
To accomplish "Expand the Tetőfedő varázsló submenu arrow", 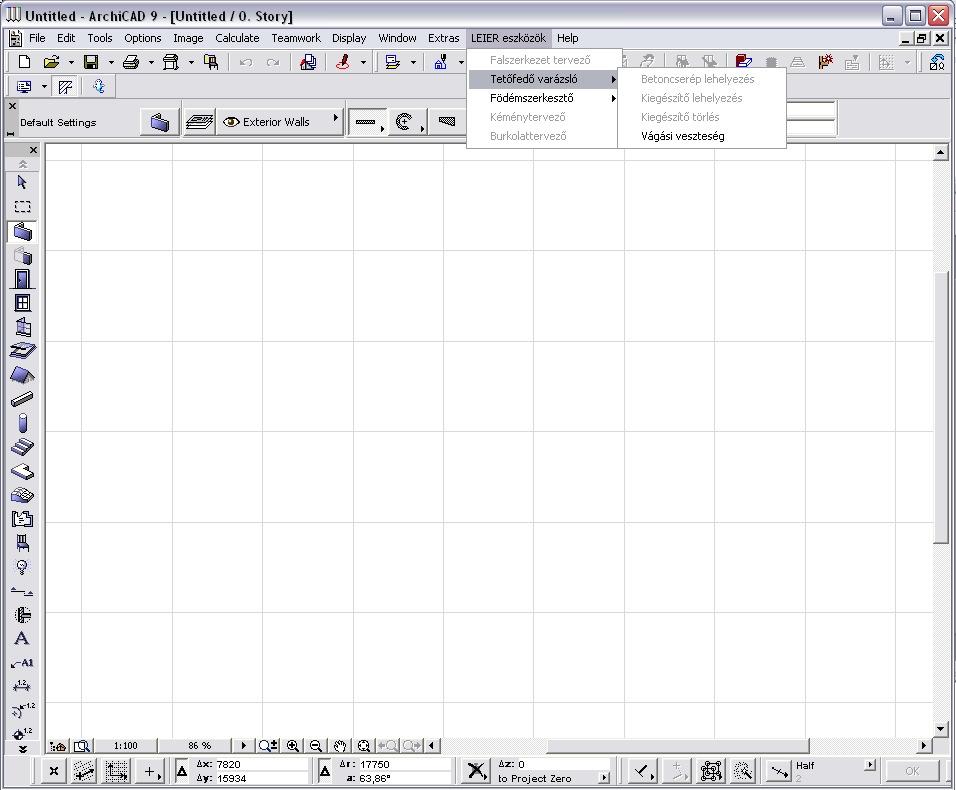I will pyautogui.click(x=613, y=79).
